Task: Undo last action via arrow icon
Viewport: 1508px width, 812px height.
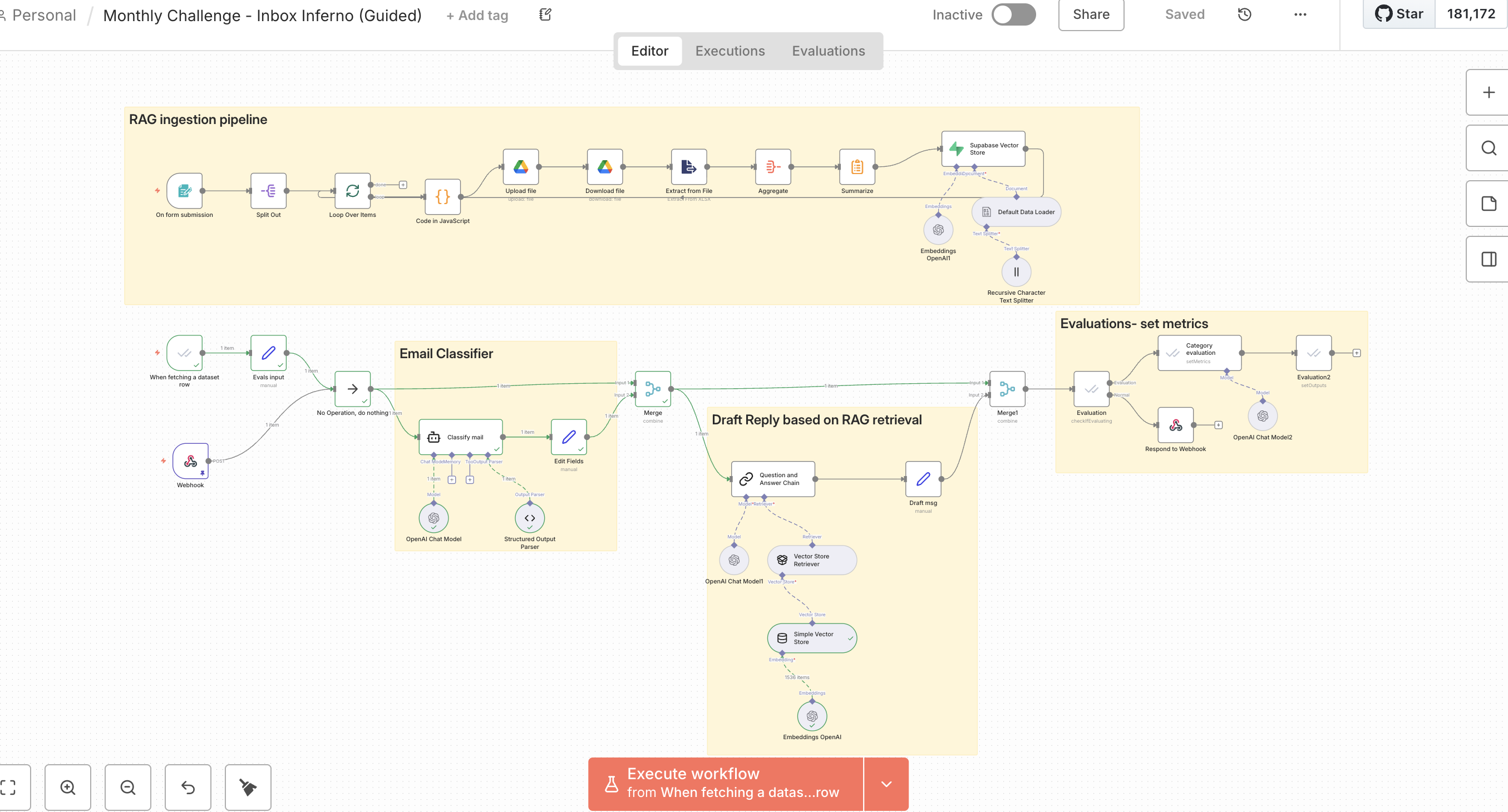Action: (x=188, y=788)
